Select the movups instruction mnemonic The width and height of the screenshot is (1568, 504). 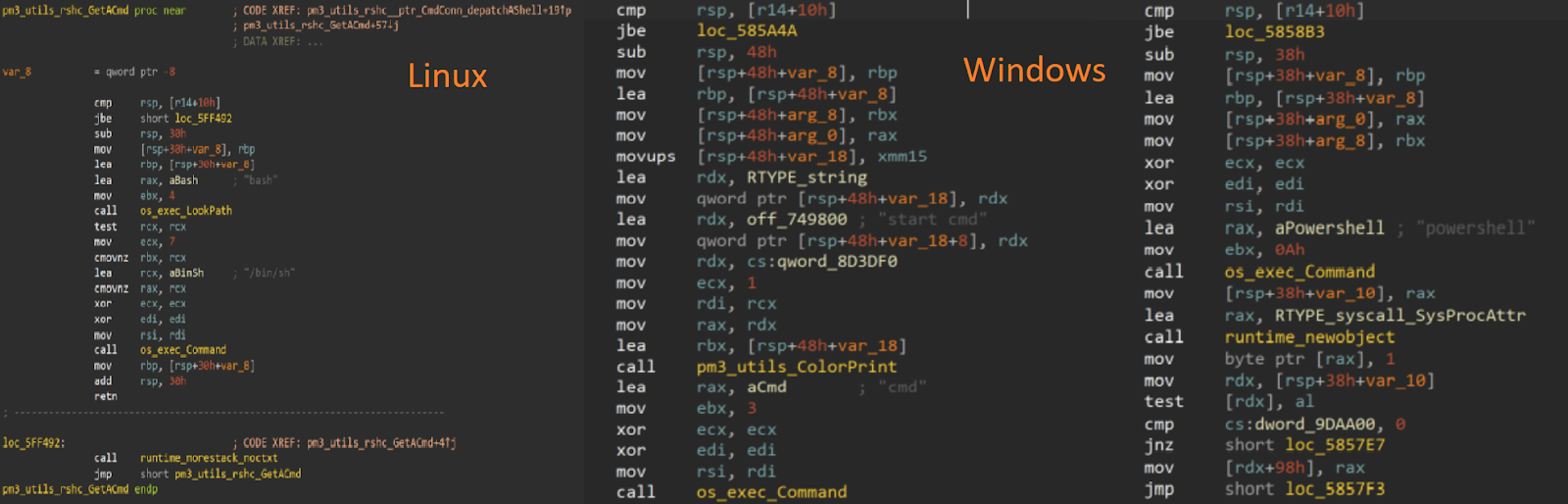tap(646, 157)
